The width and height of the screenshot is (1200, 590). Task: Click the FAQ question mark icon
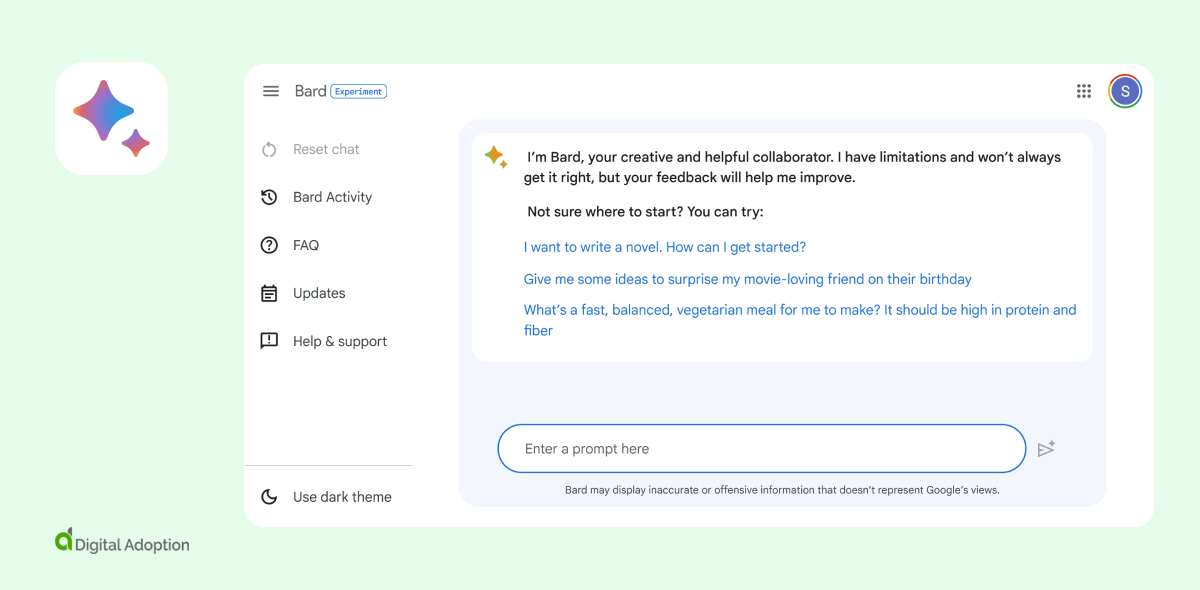pos(269,245)
